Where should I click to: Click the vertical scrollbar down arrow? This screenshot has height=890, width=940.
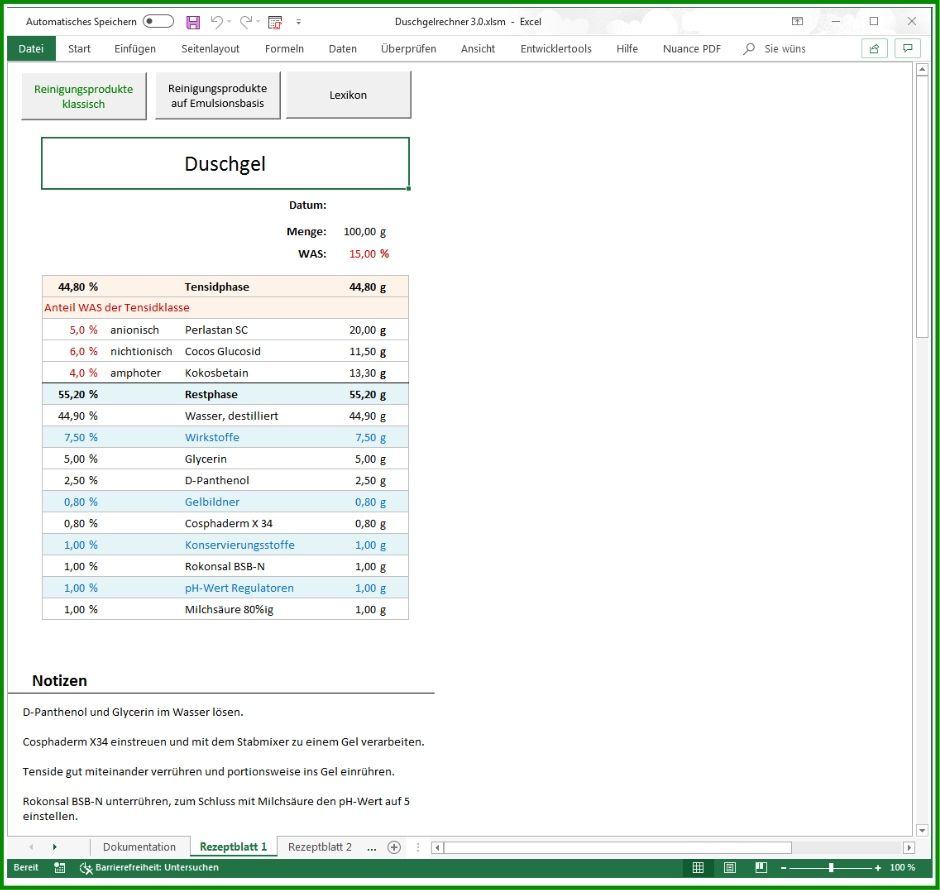pyautogui.click(x=922, y=830)
